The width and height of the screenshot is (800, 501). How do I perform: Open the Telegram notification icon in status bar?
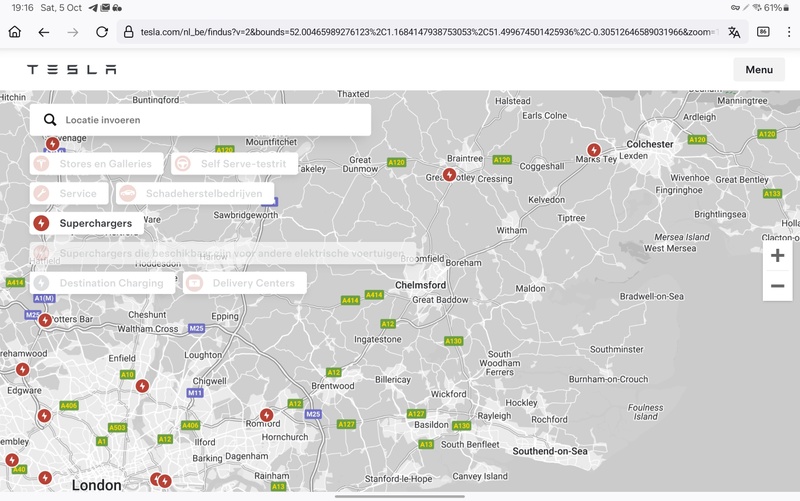pos(93,8)
